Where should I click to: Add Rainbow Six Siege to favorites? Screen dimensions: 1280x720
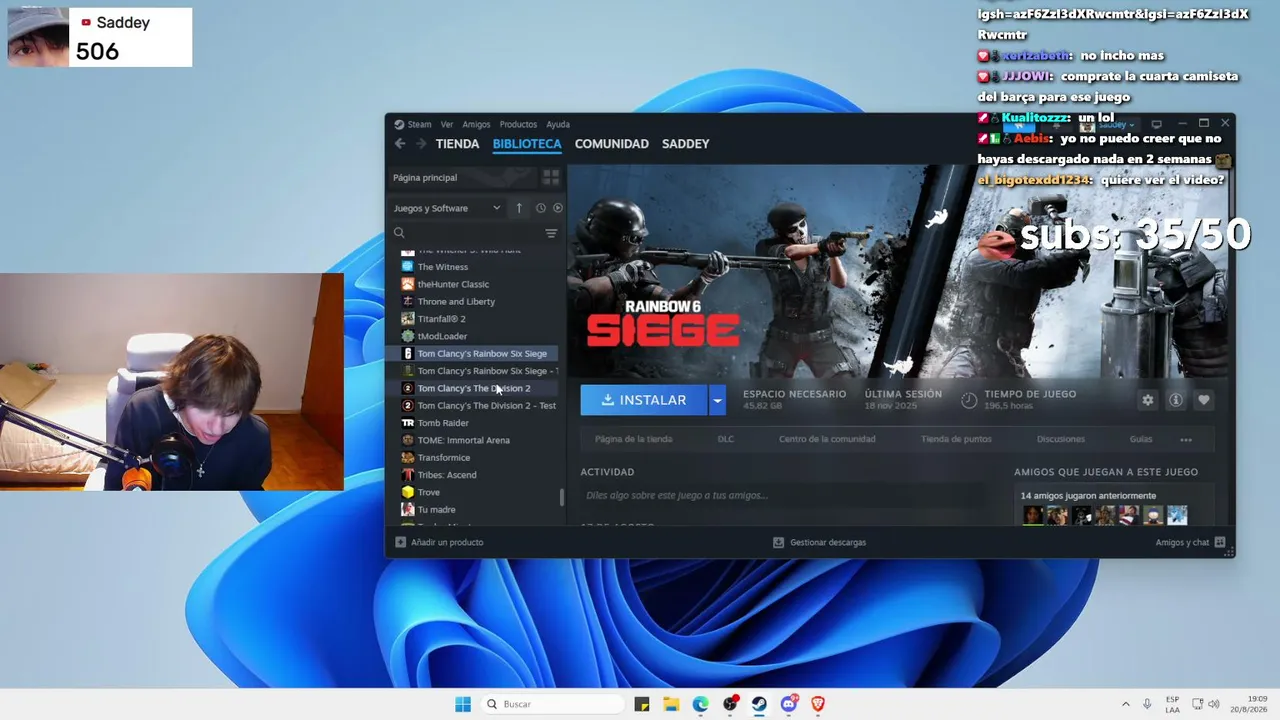(x=1204, y=400)
